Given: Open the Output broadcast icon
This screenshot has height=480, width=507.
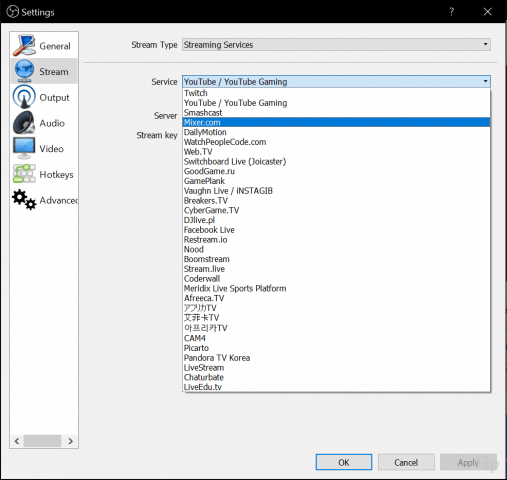Looking at the screenshot, I should pos(24,97).
